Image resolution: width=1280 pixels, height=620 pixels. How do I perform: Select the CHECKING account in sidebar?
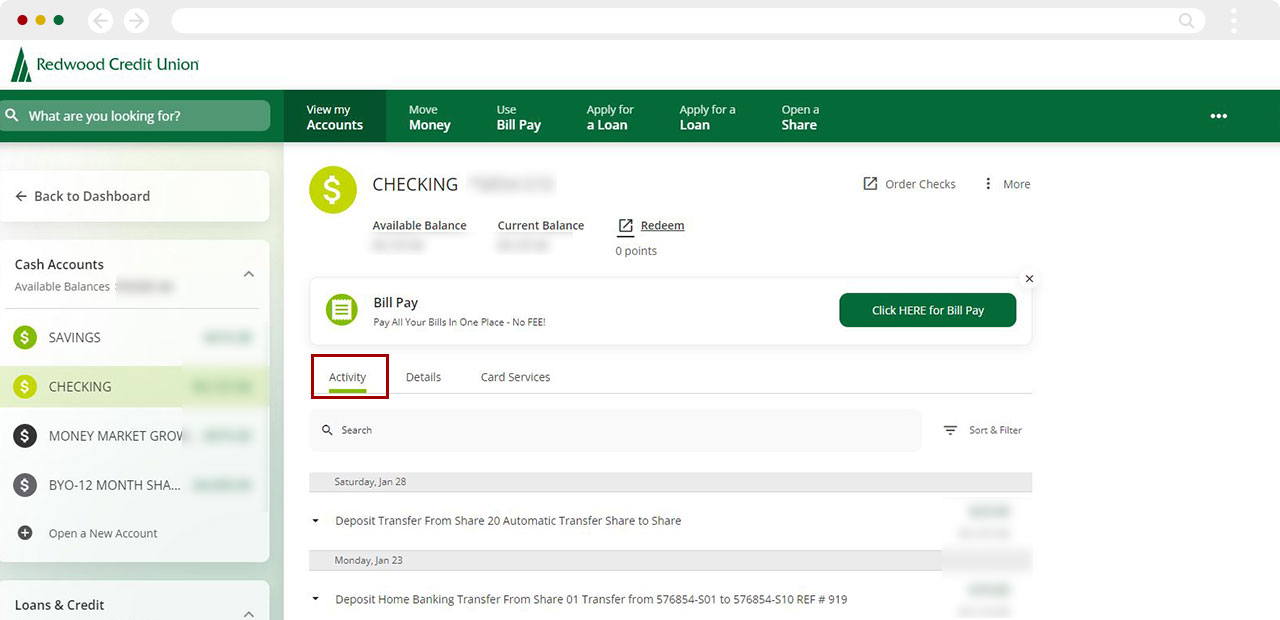click(135, 386)
